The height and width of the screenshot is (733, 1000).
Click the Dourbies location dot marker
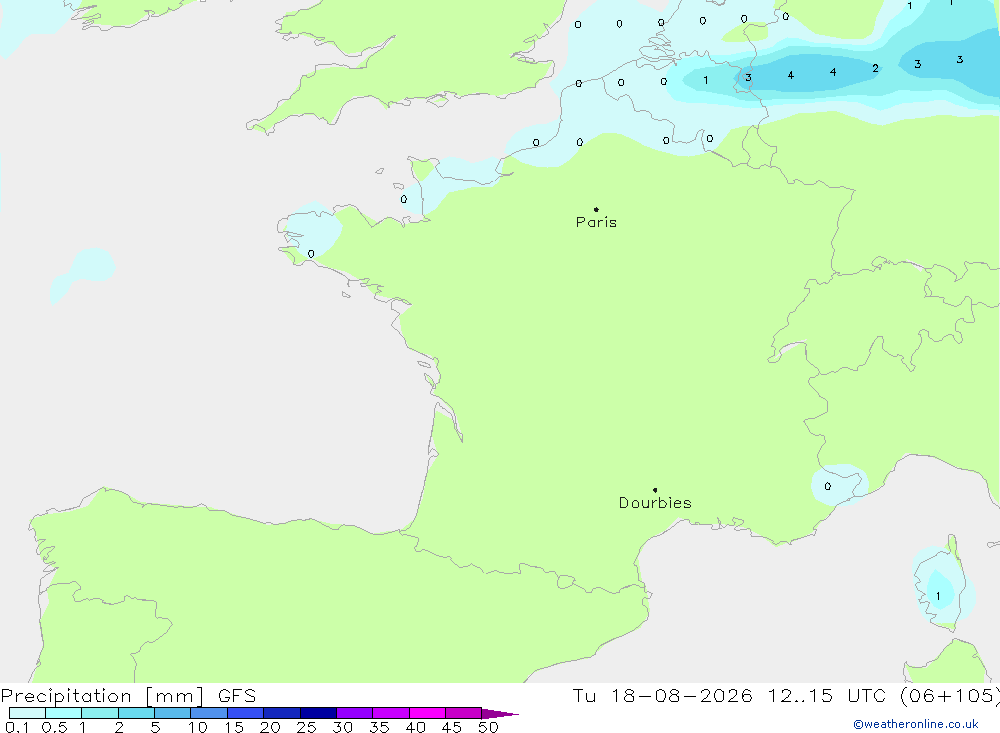(655, 490)
